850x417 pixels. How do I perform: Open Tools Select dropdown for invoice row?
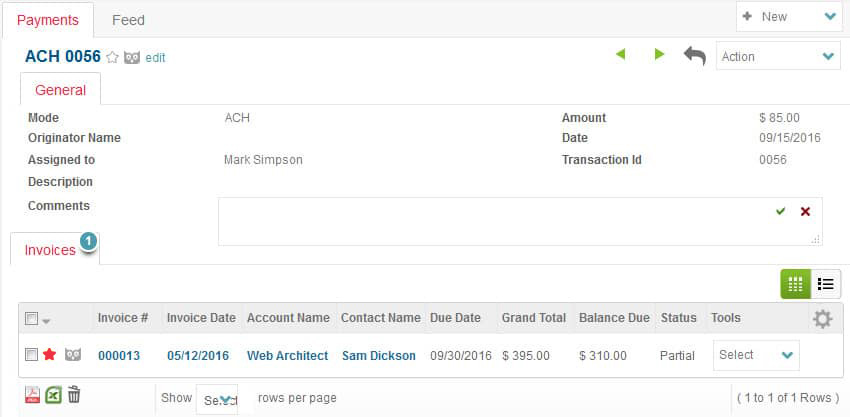pos(756,355)
